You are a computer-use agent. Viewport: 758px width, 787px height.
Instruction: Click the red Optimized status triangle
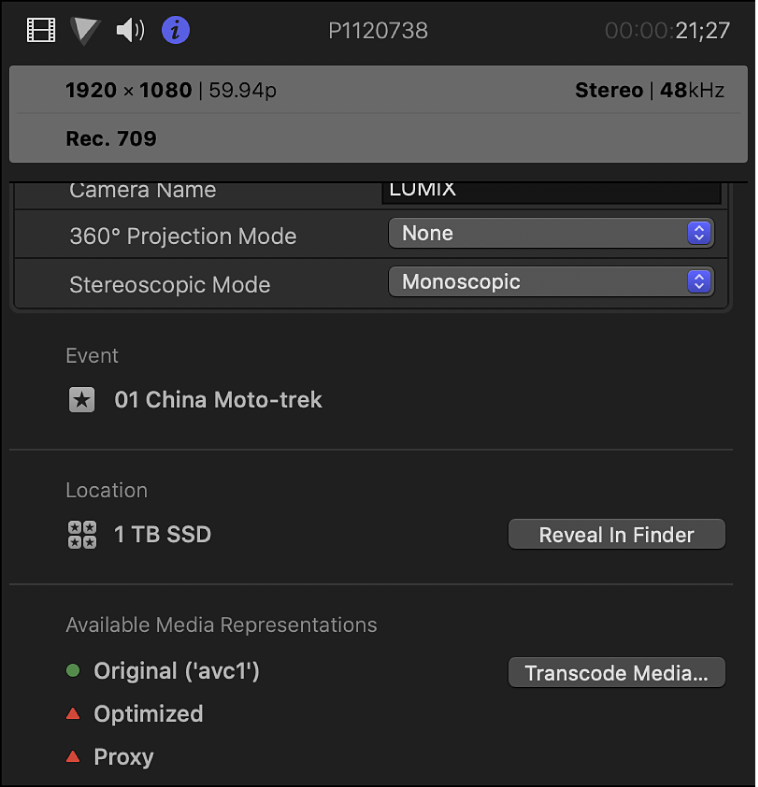73,714
